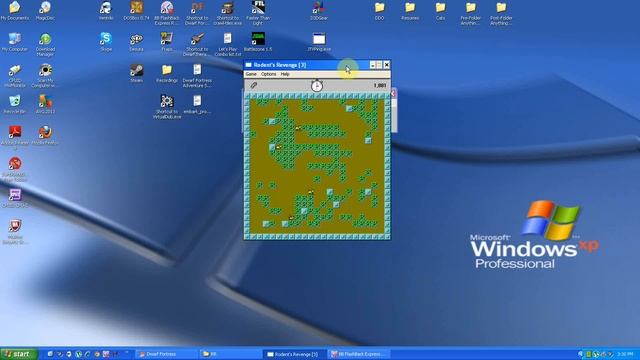
Task: Open the Recordings folder on desktop
Action: pos(167,73)
